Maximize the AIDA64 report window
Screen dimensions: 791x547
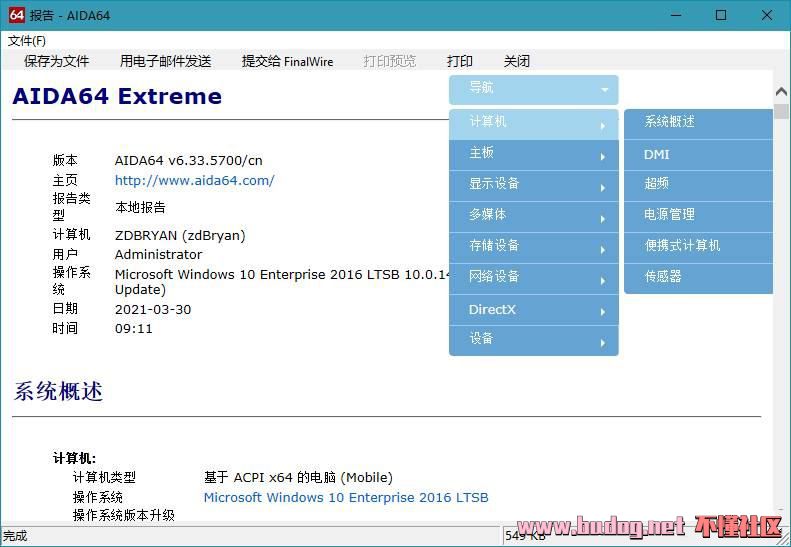point(721,15)
